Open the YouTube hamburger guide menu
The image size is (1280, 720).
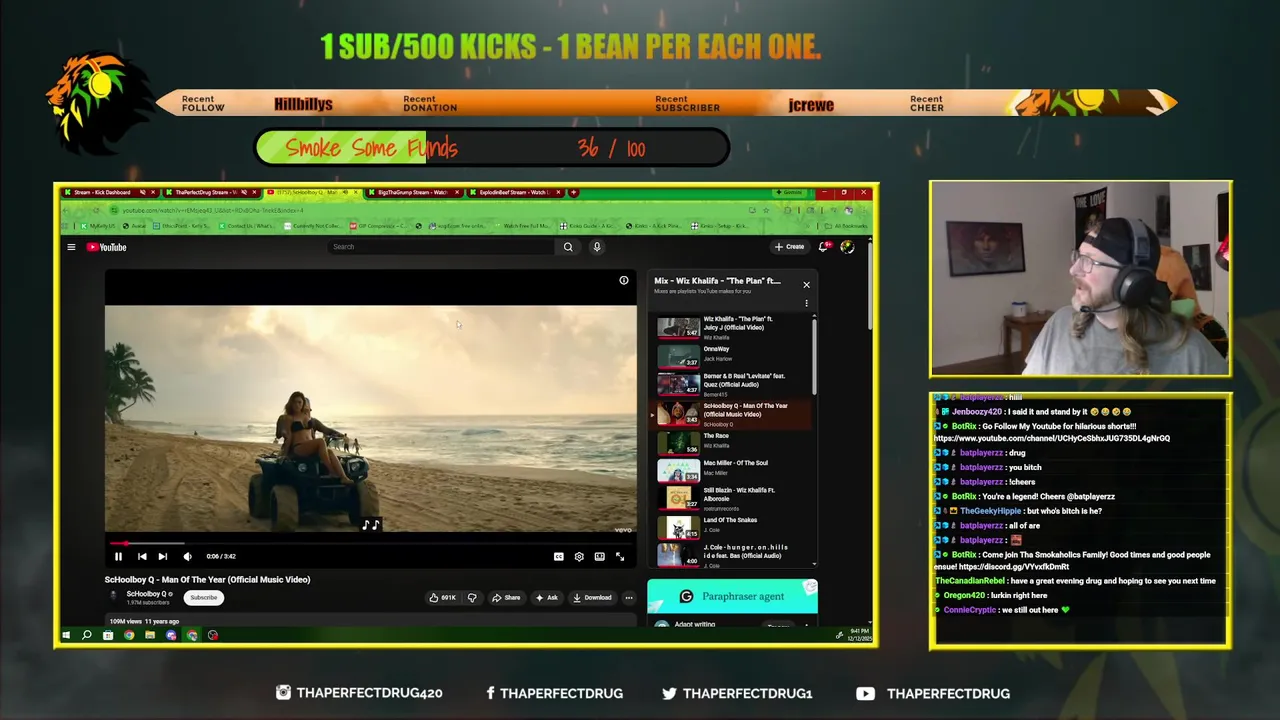(x=71, y=247)
